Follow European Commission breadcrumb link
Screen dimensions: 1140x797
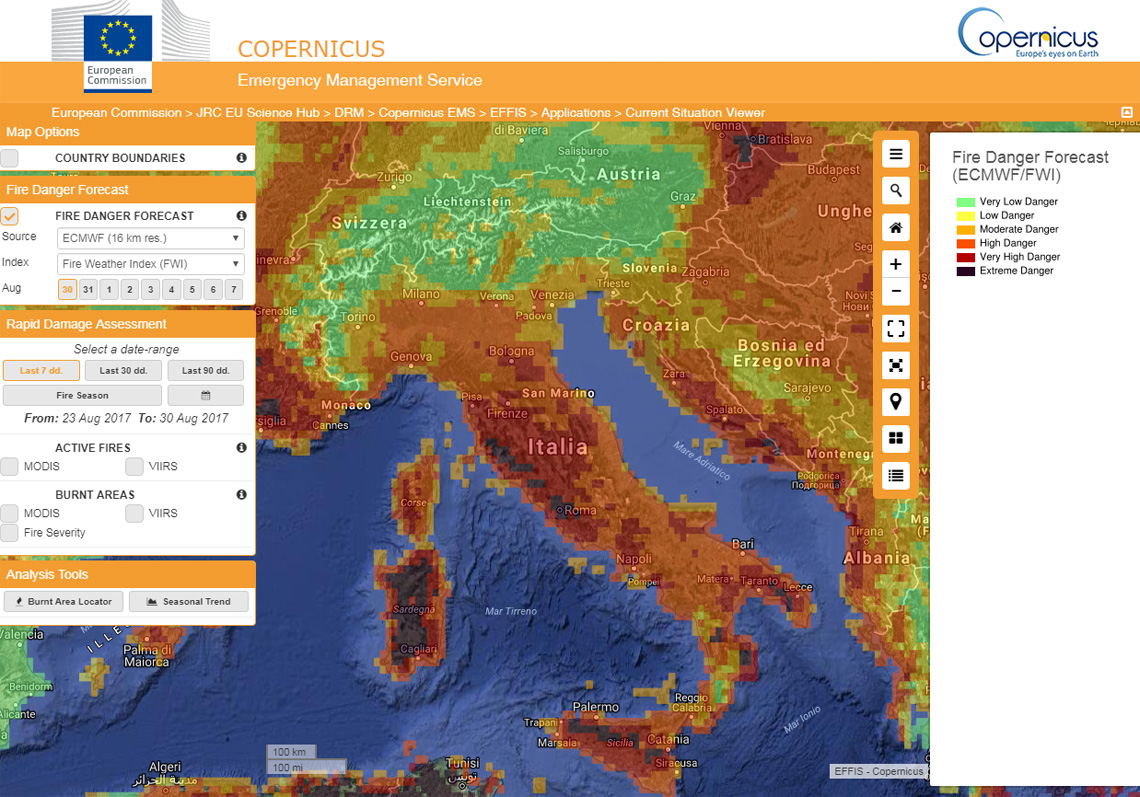pos(116,113)
